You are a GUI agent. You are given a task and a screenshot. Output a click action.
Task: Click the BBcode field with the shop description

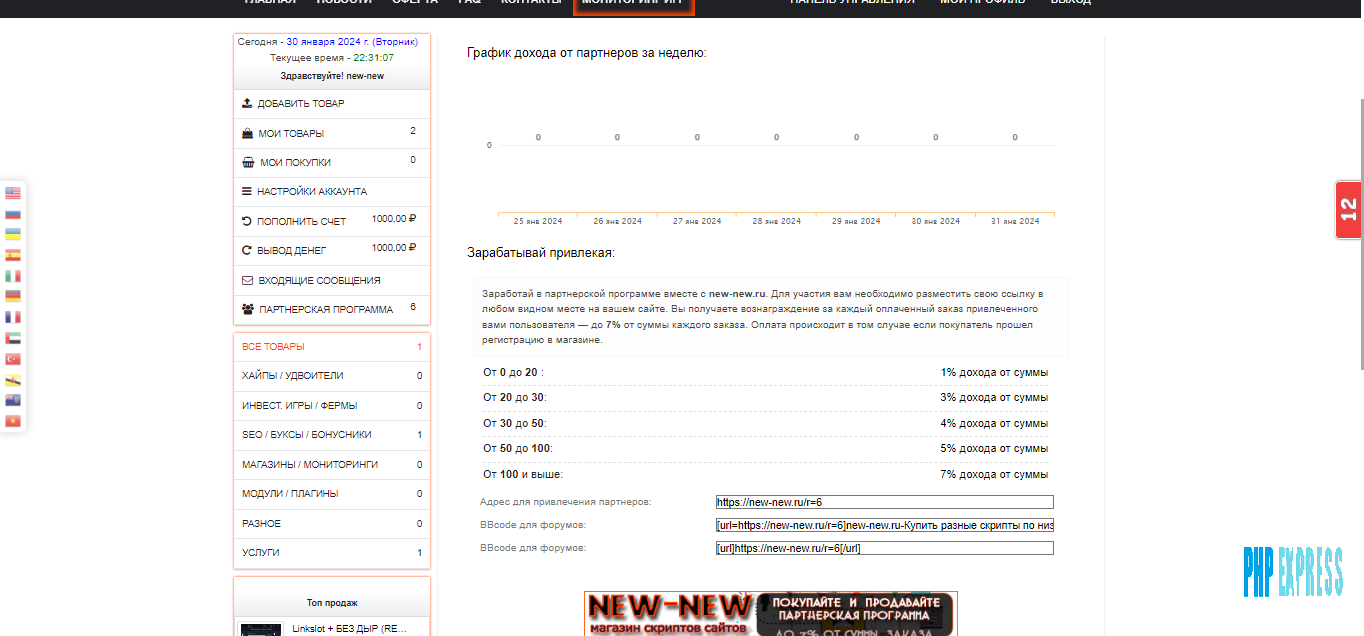(x=885, y=525)
